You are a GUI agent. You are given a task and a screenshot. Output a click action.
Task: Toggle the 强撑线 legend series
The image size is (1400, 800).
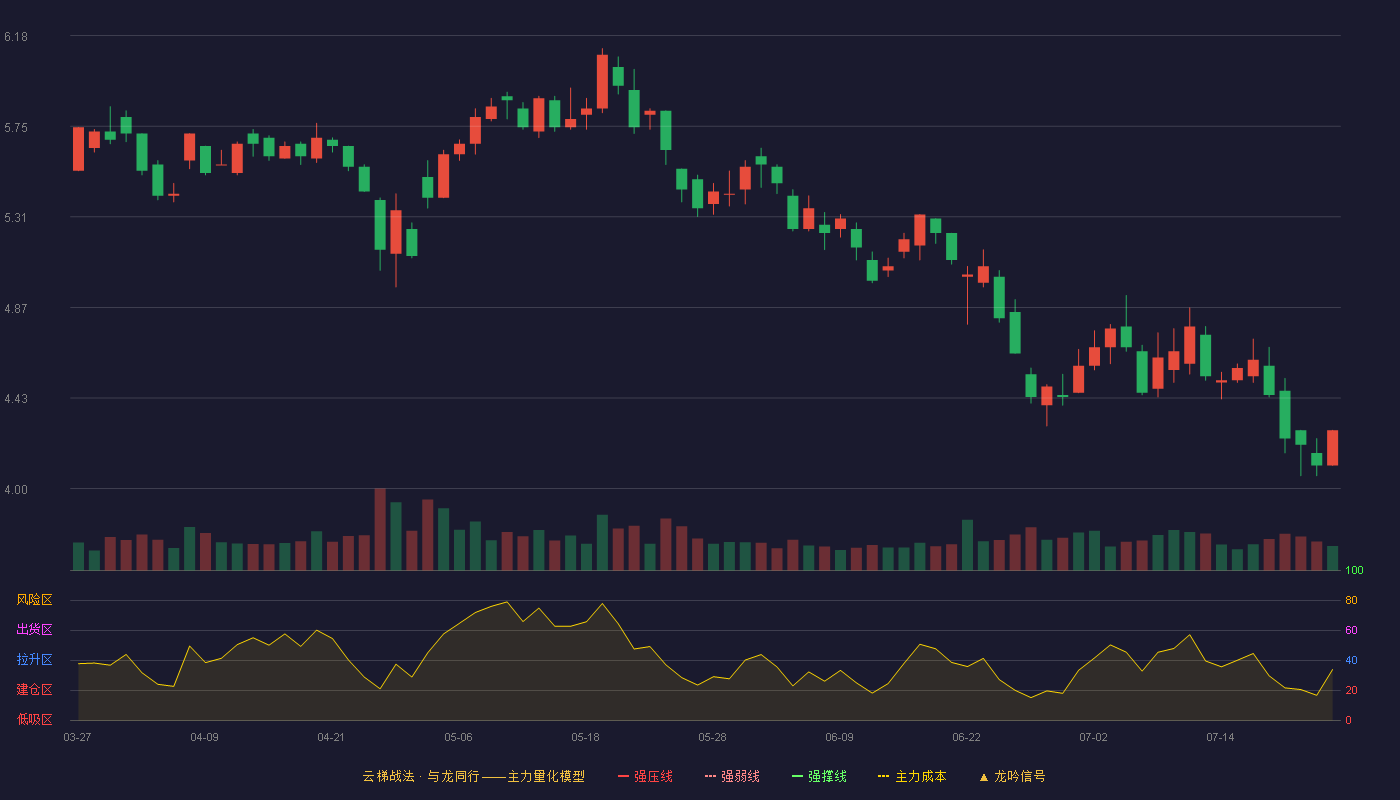[819, 776]
